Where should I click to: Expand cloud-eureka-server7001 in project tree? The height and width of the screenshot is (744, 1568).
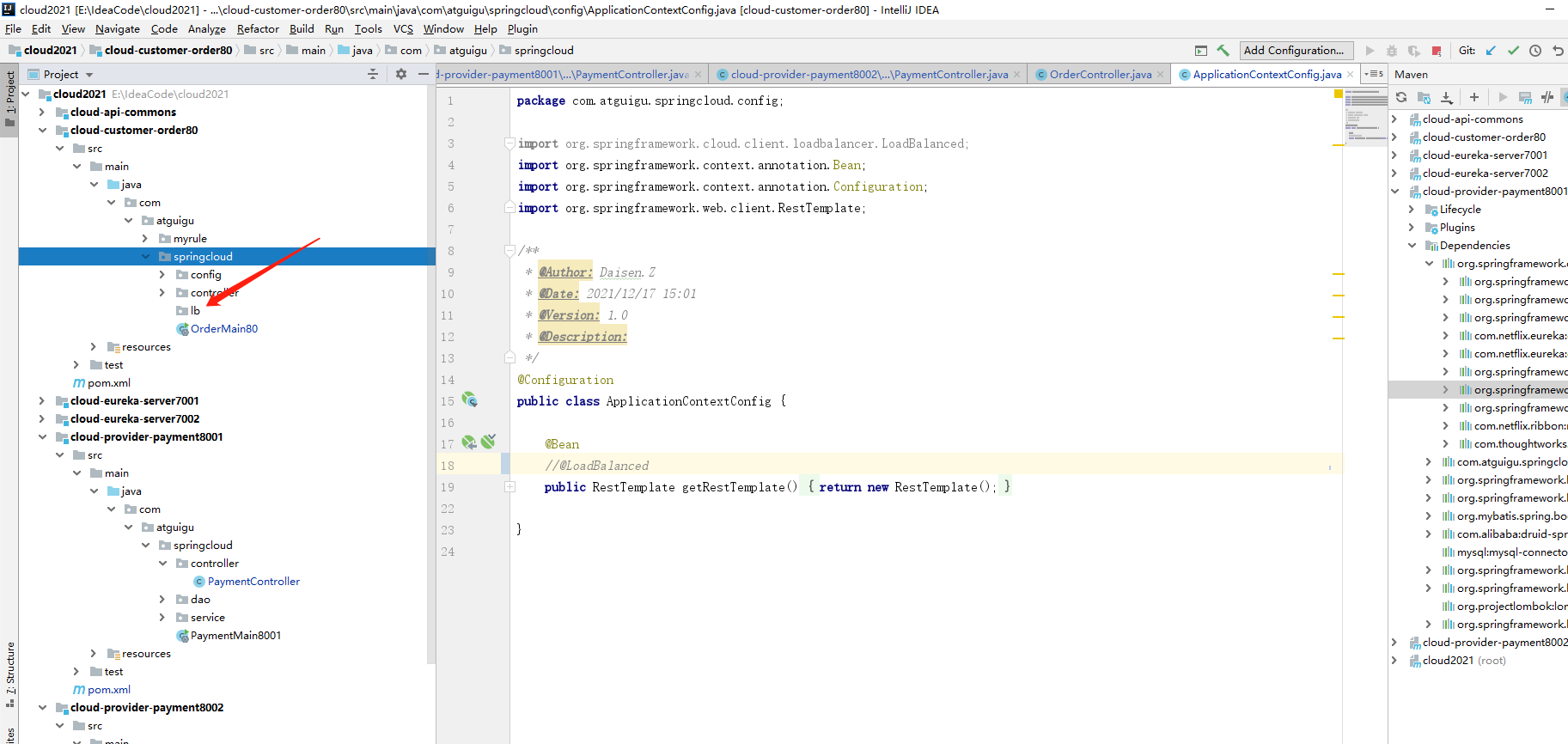click(42, 401)
